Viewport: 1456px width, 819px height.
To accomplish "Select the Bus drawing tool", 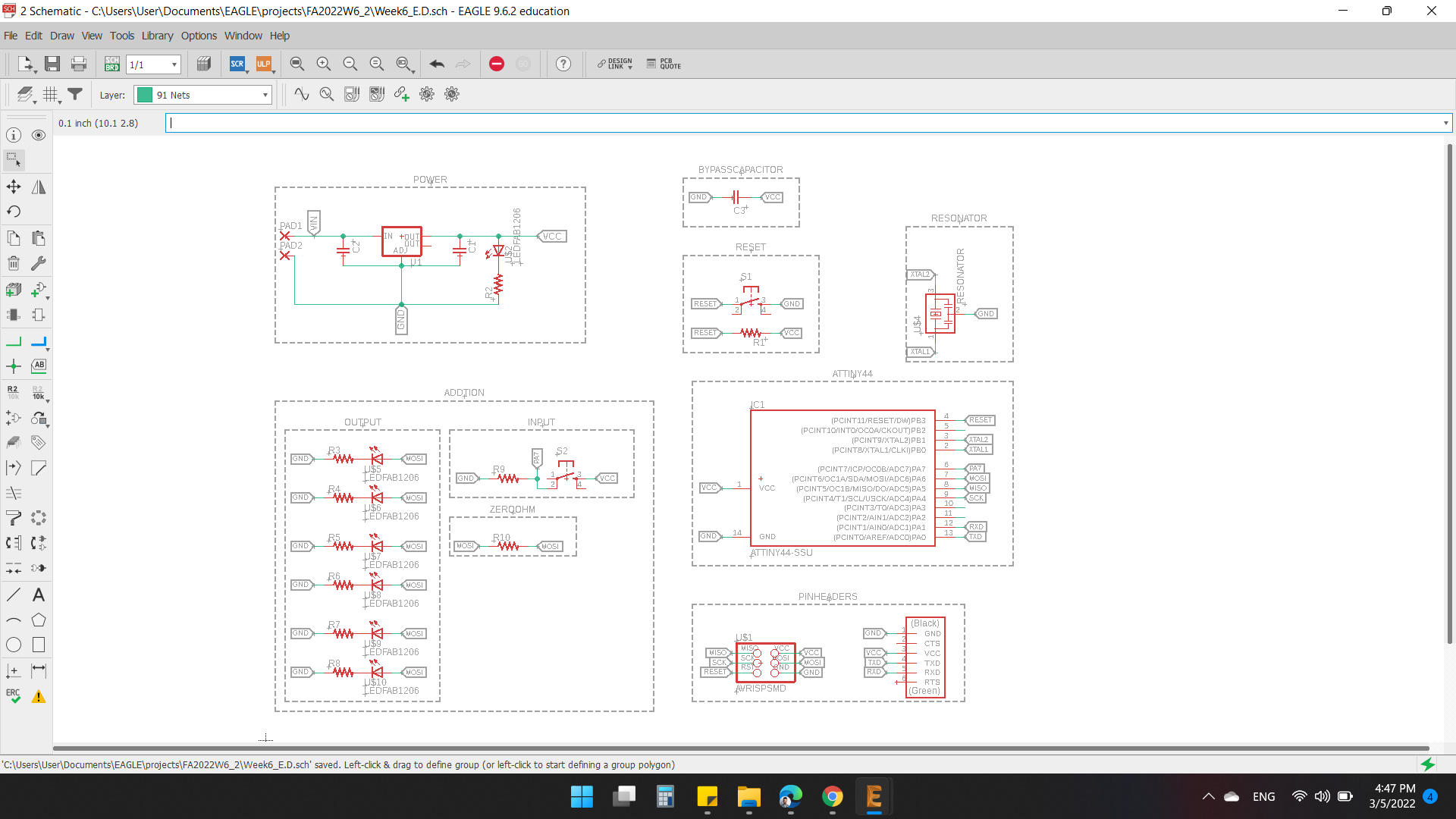I will pyautogui.click(x=39, y=342).
